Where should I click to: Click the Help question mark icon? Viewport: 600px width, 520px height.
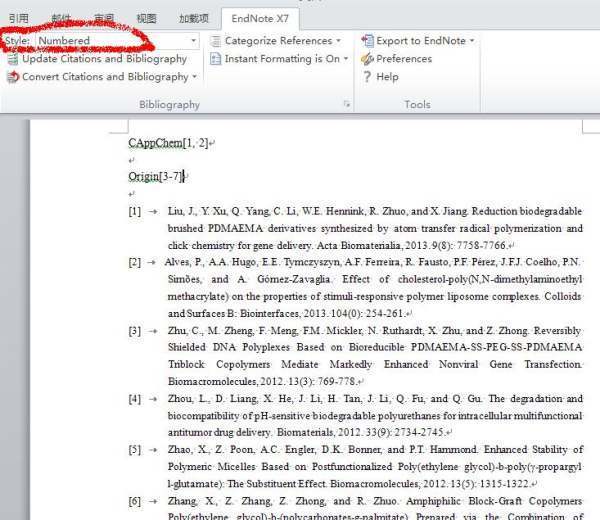[x=367, y=77]
